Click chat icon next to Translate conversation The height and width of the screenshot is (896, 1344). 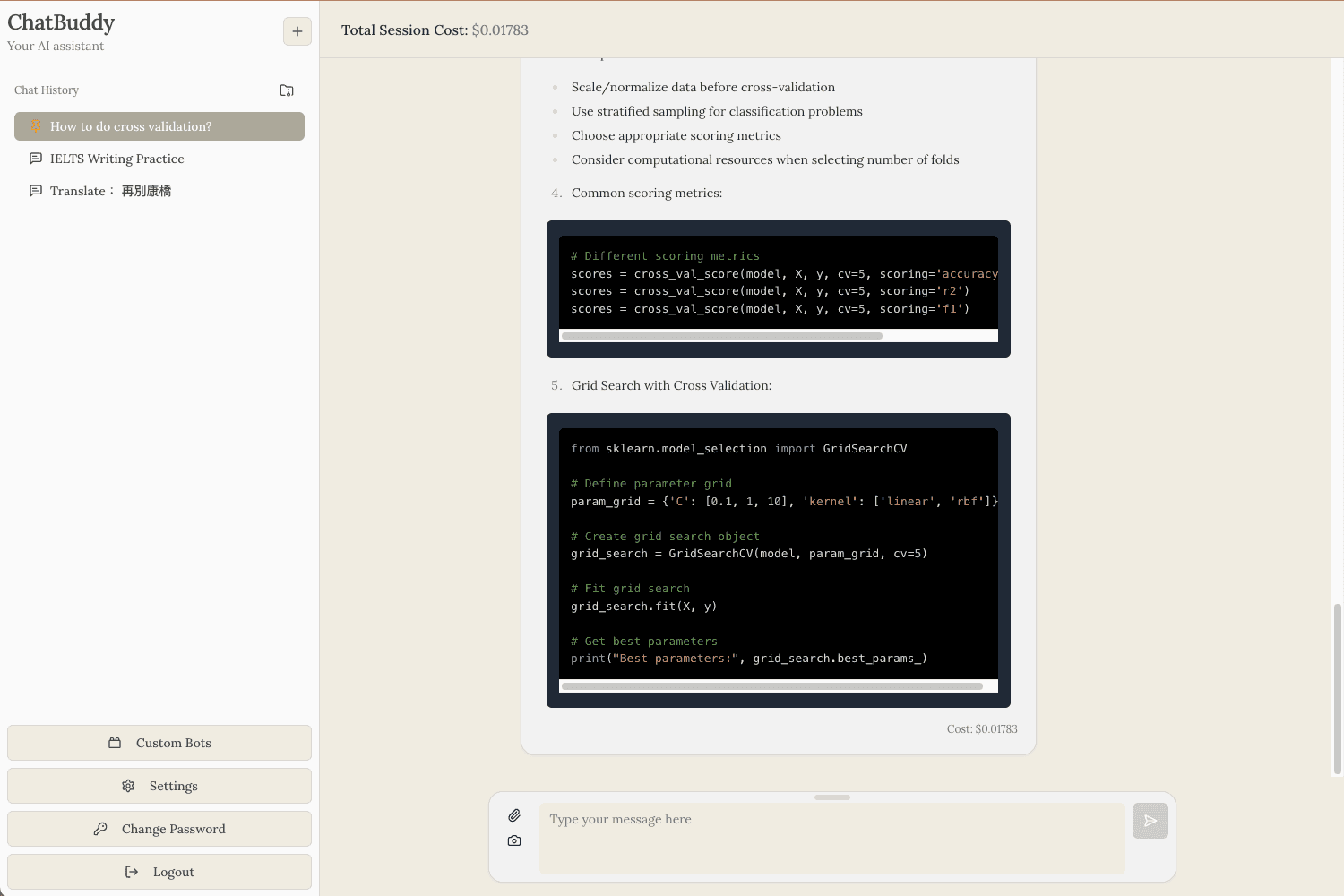tap(36, 191)
